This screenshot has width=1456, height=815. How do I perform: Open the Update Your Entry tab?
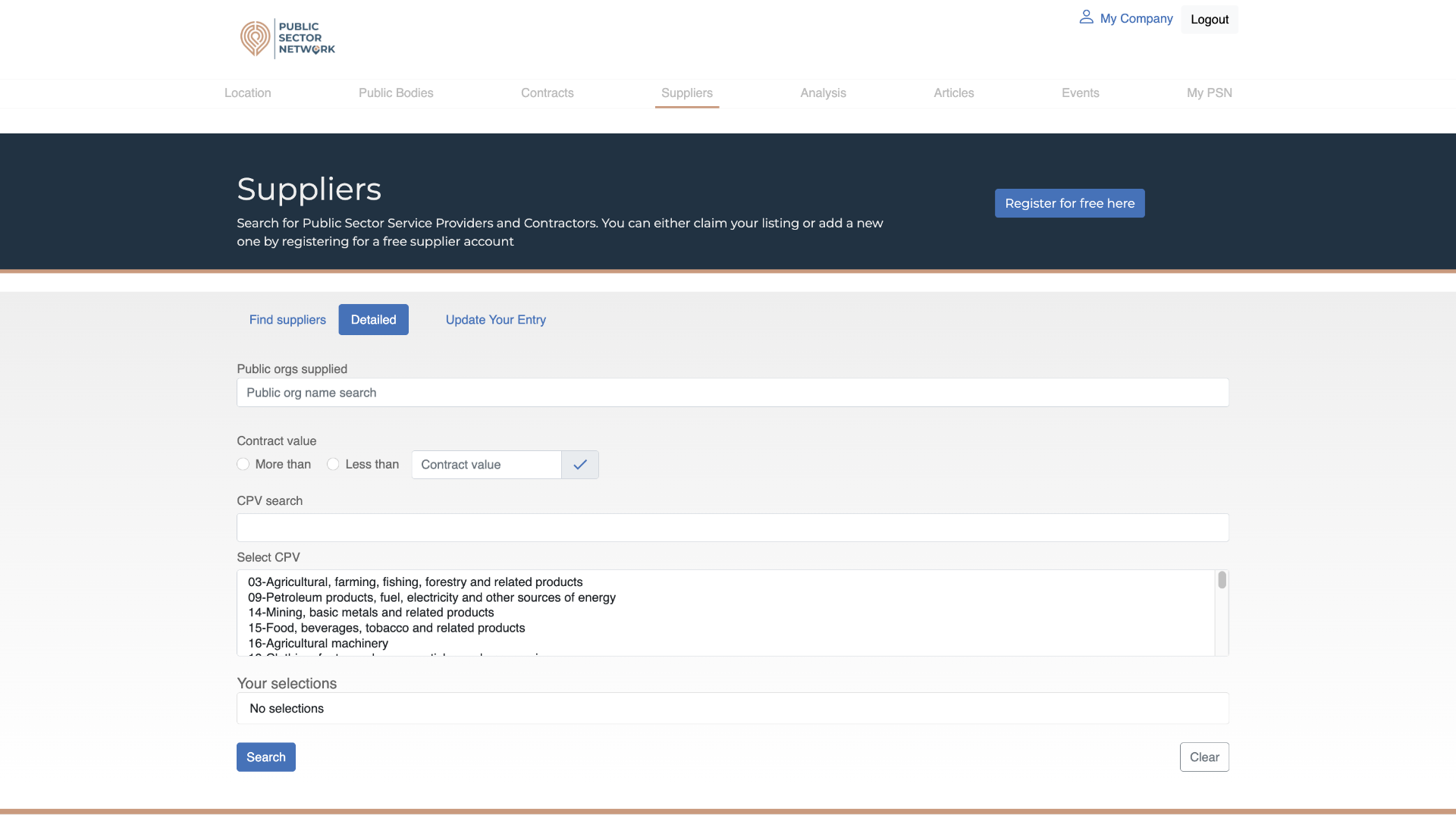pos(496,320)
